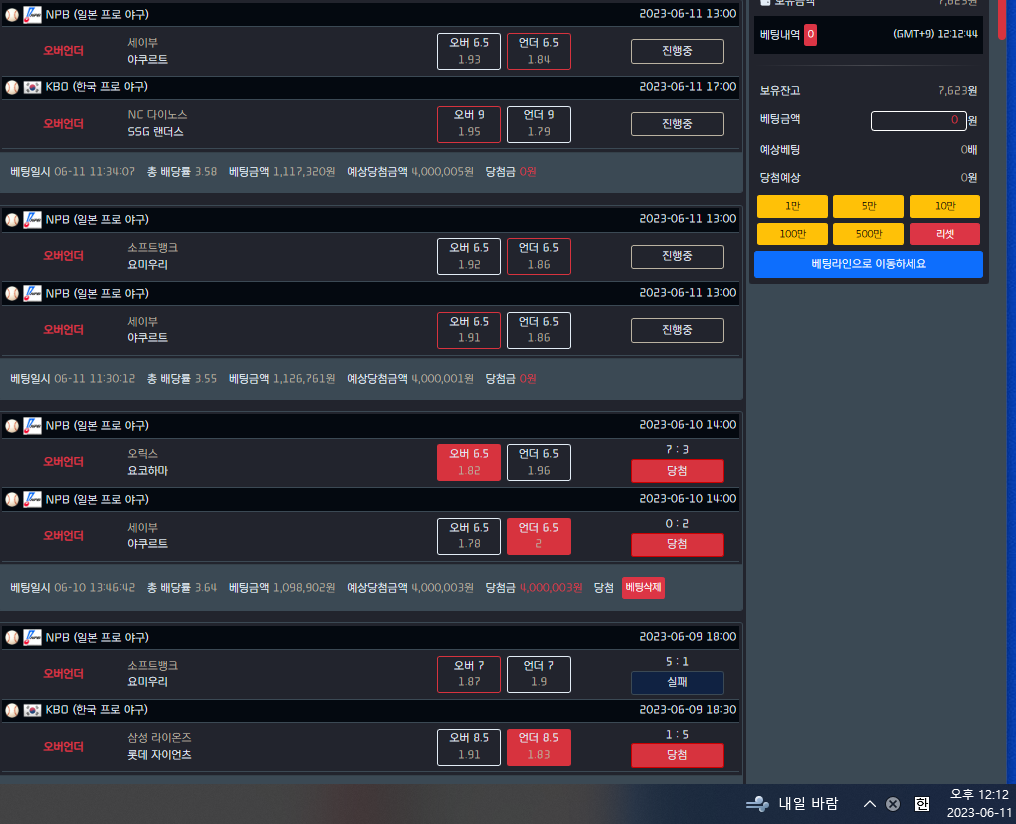Click 진행중 status in 소프트뱅크 1.92 row

pos(677,257)
